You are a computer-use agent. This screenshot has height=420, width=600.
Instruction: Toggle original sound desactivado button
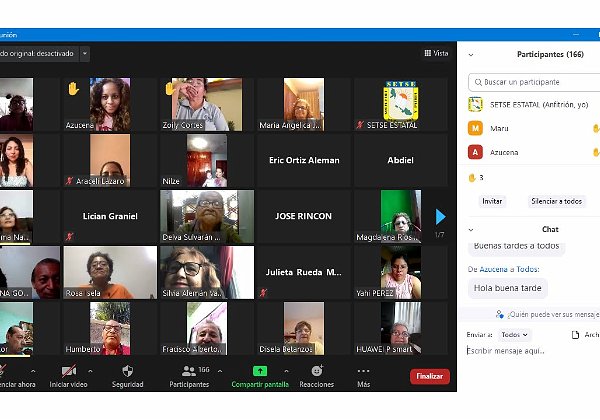tap(39, 54)
